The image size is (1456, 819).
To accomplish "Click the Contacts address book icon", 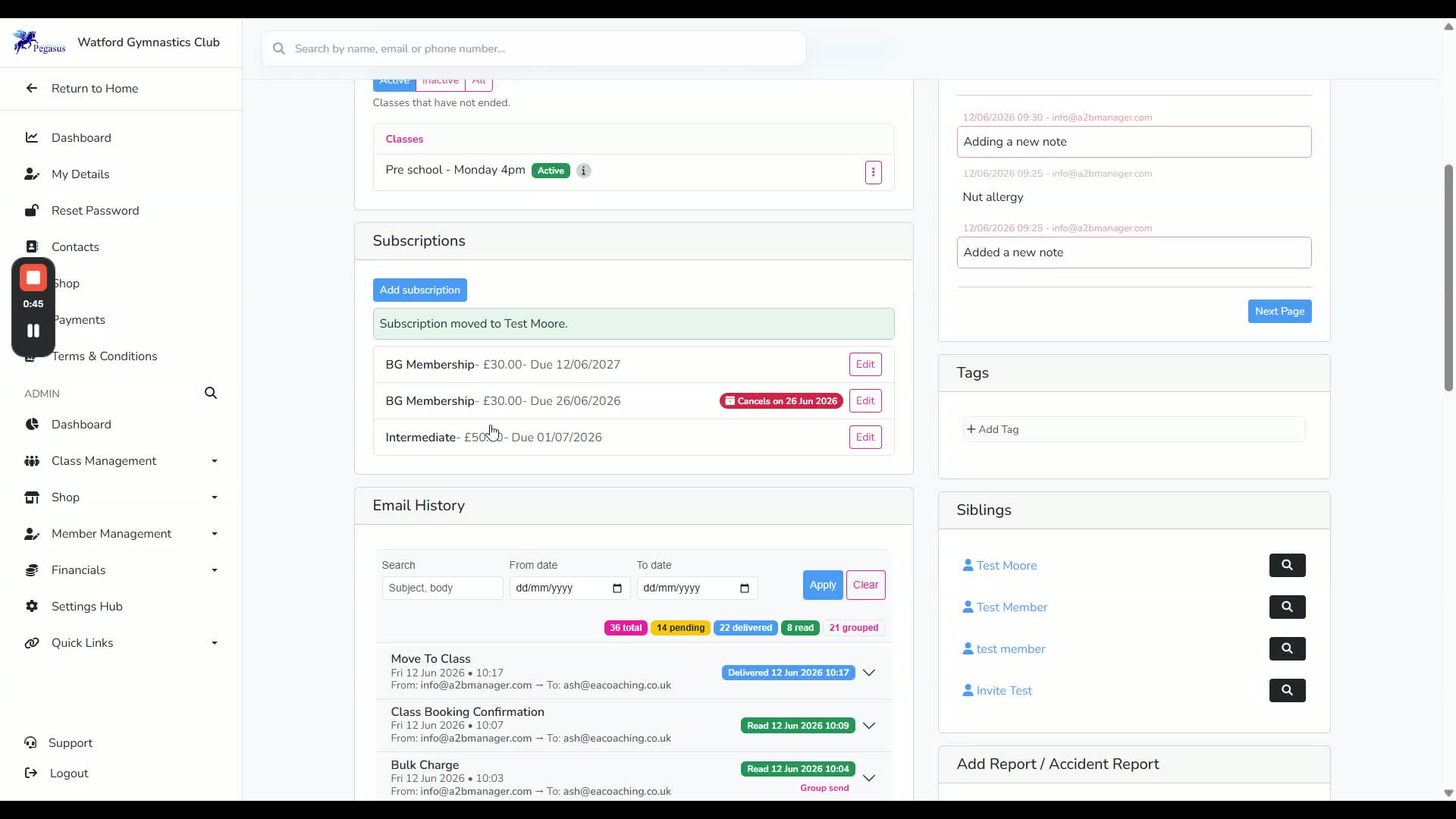I will [x=32, y=246].
